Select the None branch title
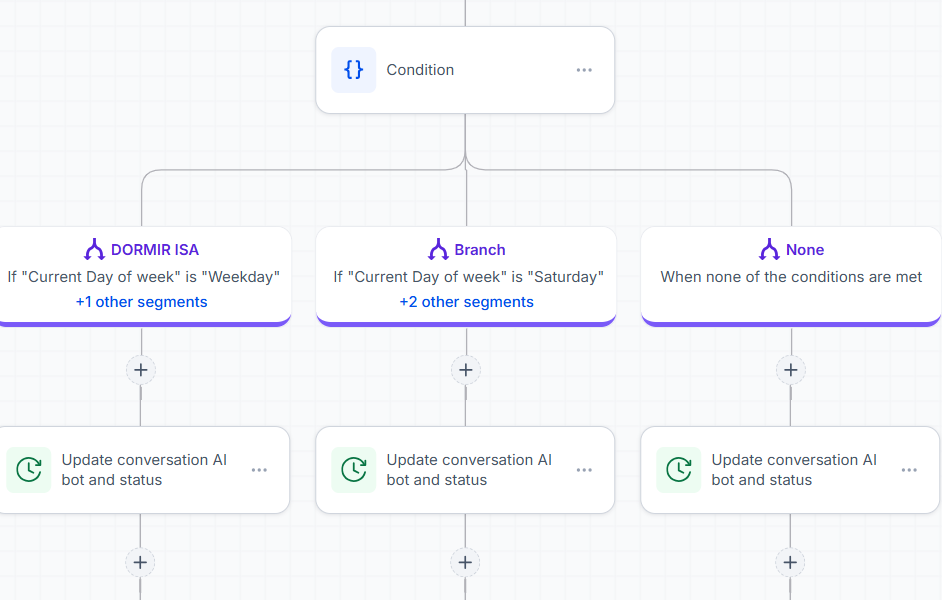Viewport: 942px width, 600px height. point(805,250)
